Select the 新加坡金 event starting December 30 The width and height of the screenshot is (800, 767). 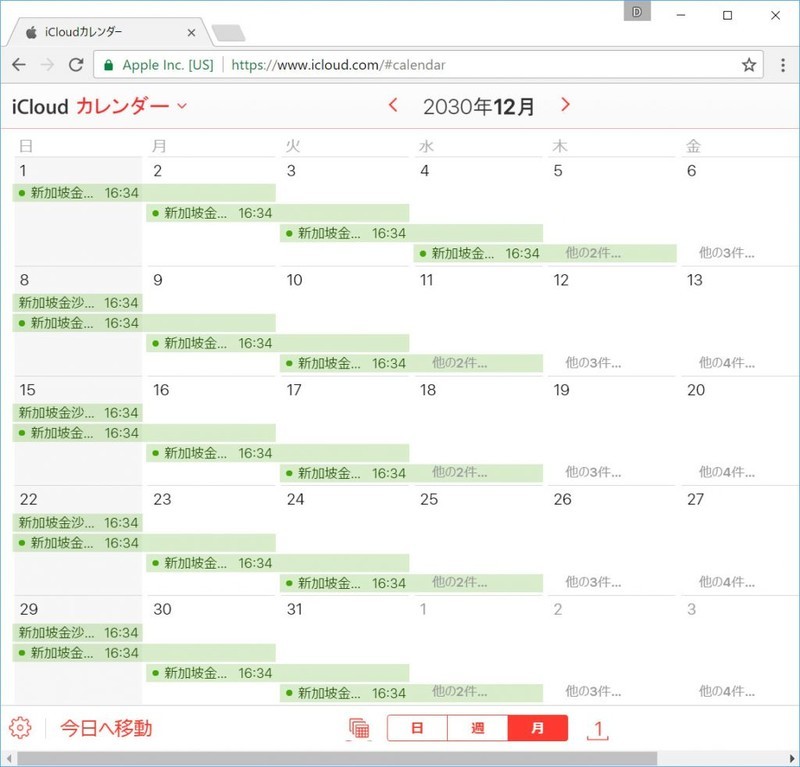(x=278, y=673)
